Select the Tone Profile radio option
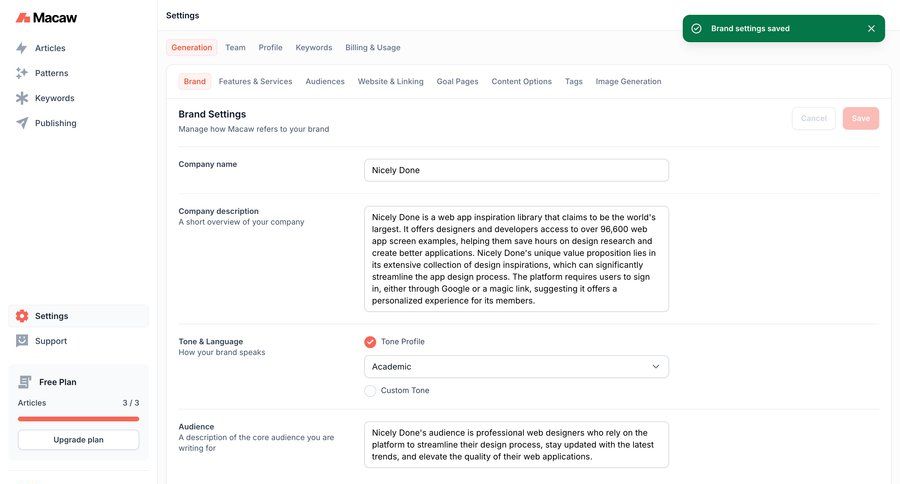The image size is (900, 484). pyautogui.click(x=370, y=342)
